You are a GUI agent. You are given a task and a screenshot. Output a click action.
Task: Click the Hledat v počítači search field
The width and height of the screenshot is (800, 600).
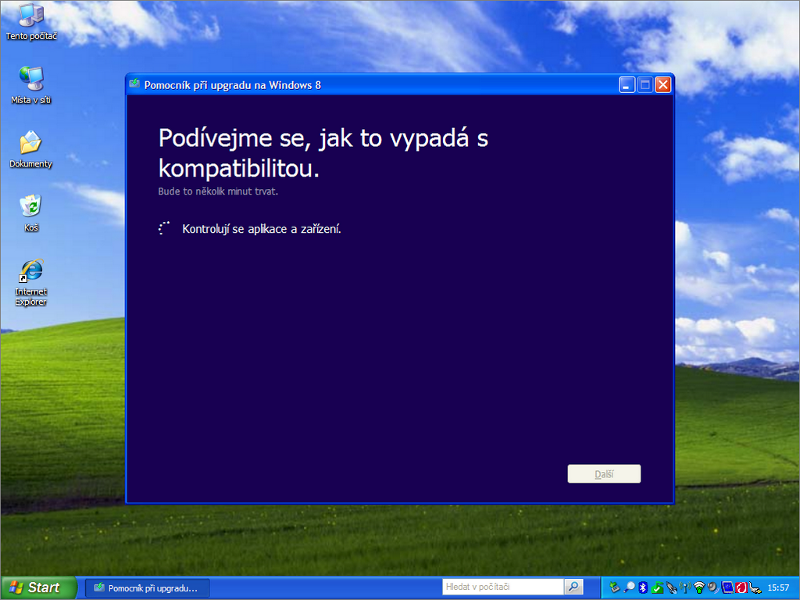pyautogui.click(x=502, y=587)
